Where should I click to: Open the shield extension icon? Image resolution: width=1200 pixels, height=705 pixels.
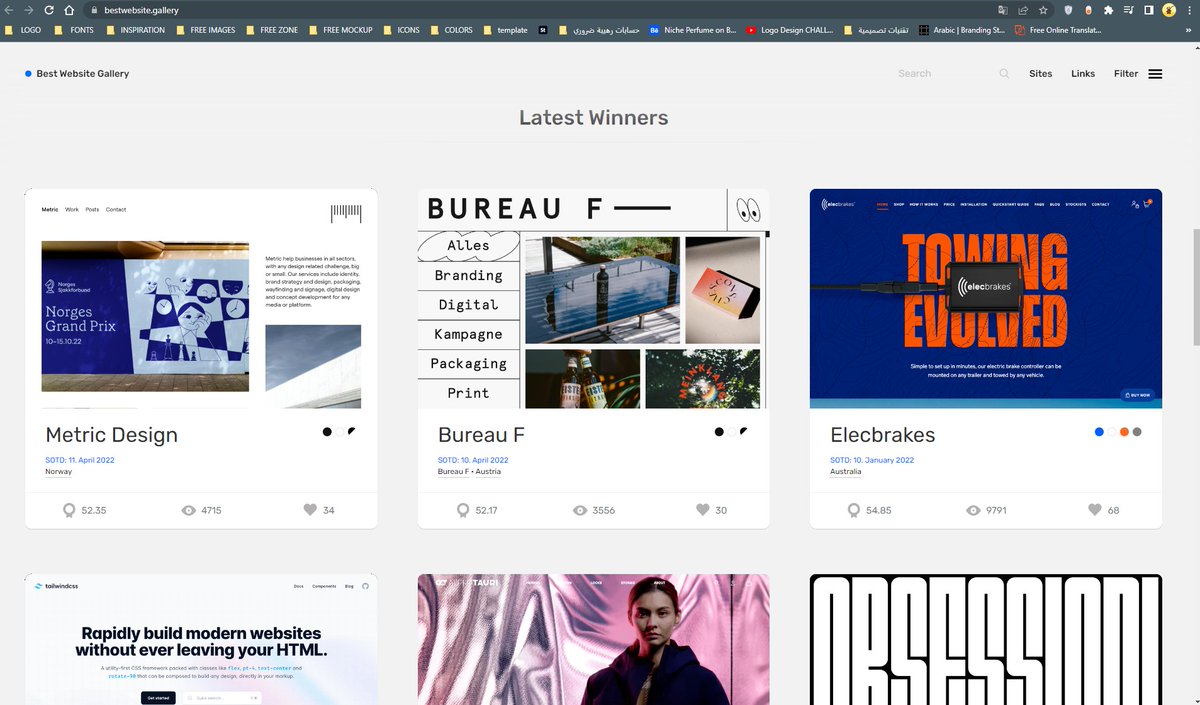pyautogui.click(x=1068, y=10)
